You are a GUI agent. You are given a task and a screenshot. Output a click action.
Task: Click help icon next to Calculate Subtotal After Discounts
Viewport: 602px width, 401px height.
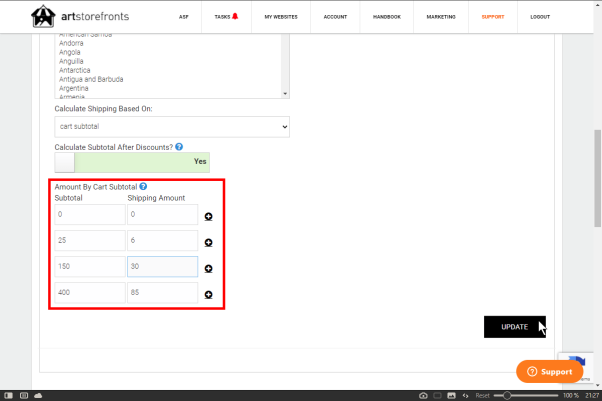pyautogui.click(x=179, y=147)
